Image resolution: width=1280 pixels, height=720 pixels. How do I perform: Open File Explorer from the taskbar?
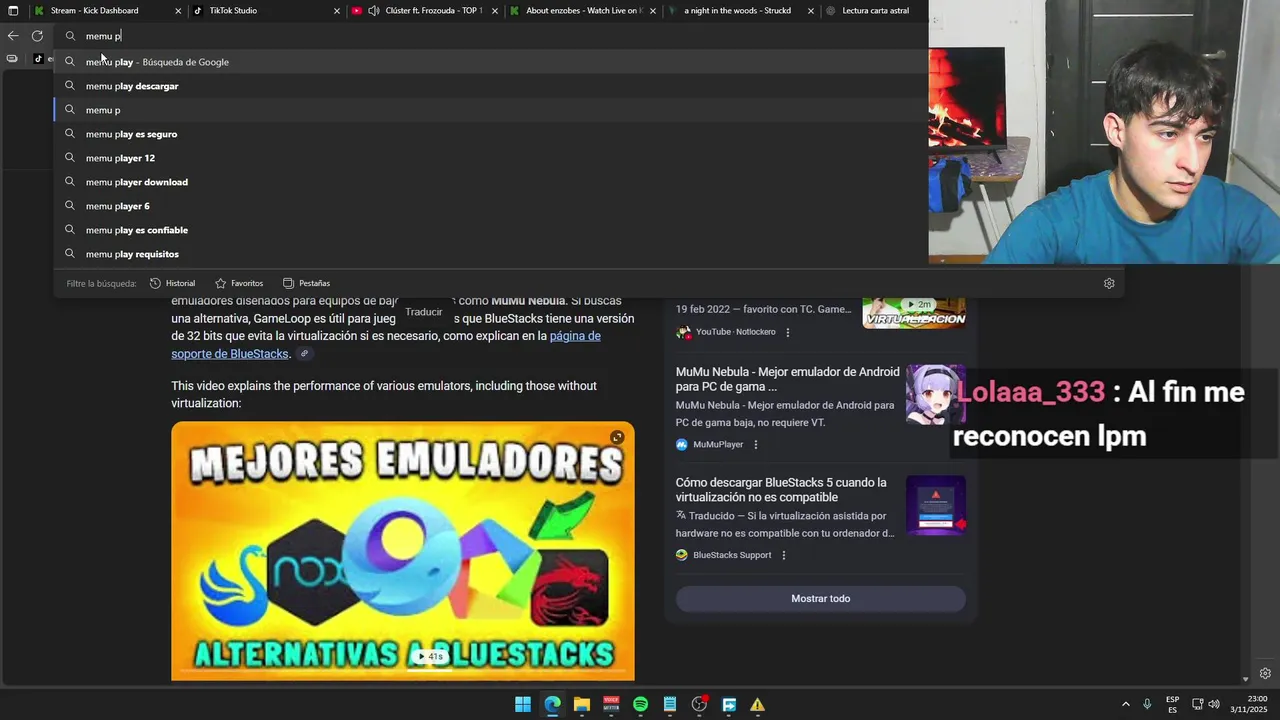(x=582, y=704)
